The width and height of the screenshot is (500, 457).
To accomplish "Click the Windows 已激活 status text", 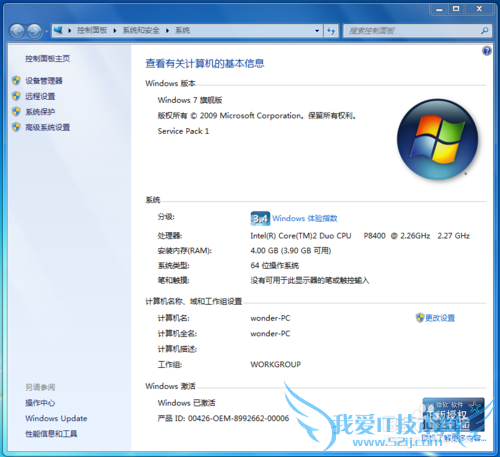I will [187, 403].
